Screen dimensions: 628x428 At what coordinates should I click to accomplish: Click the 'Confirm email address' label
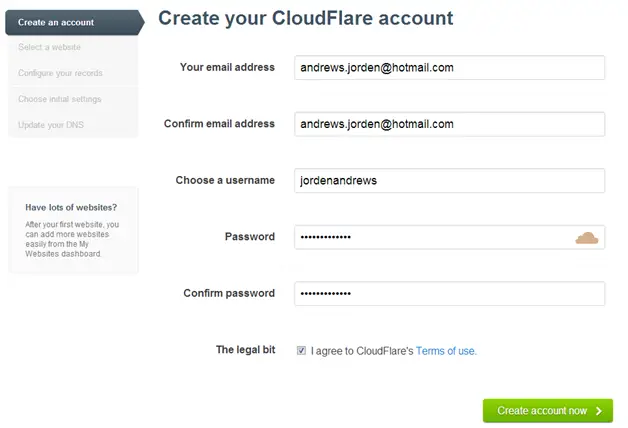click(x=219, y=124)
